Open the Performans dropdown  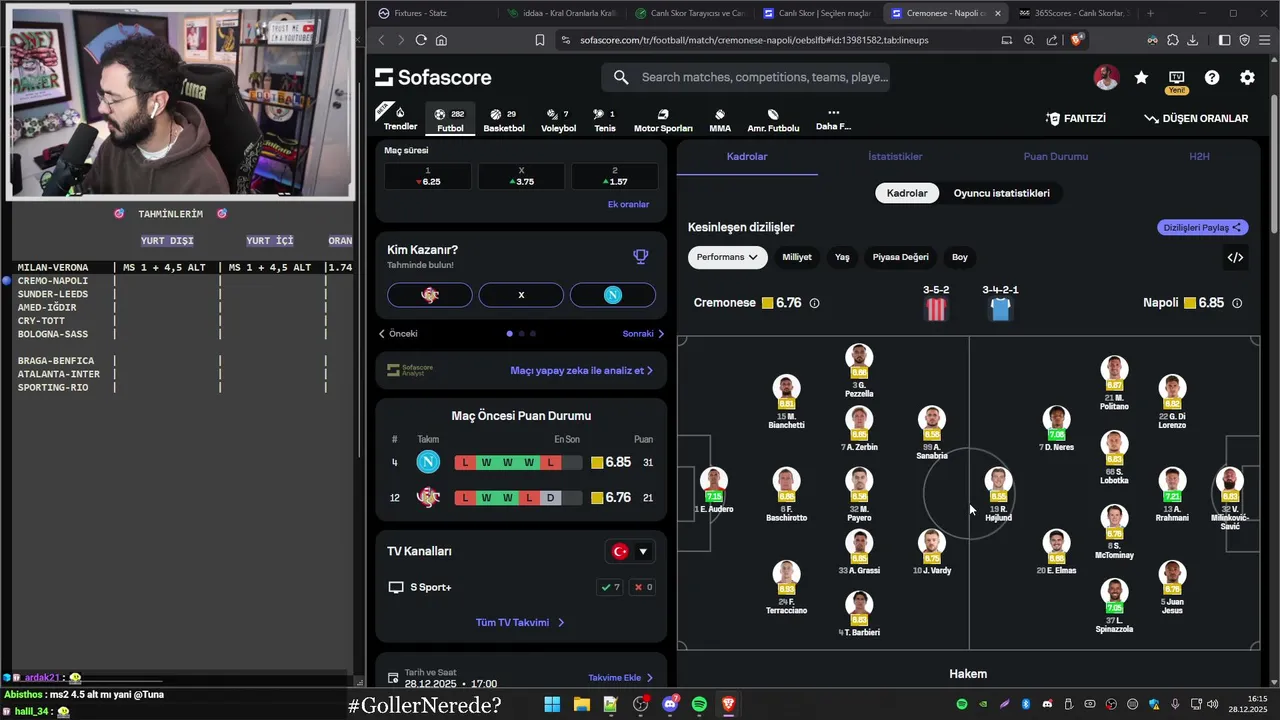pyautogui.click(x=727, y=257)
